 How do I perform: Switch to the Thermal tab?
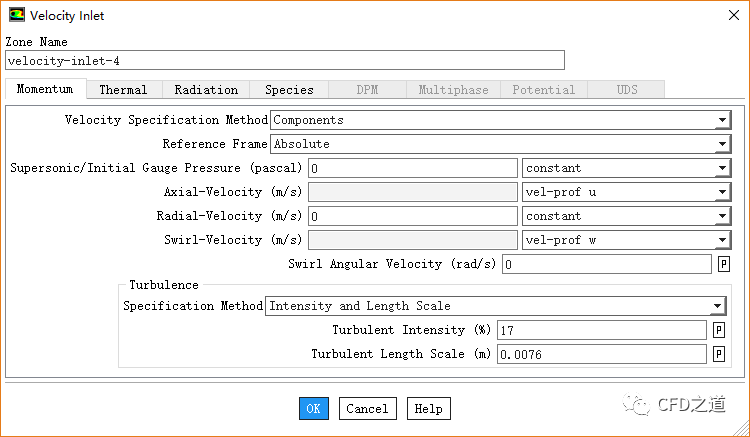click(x=123, y=90)
